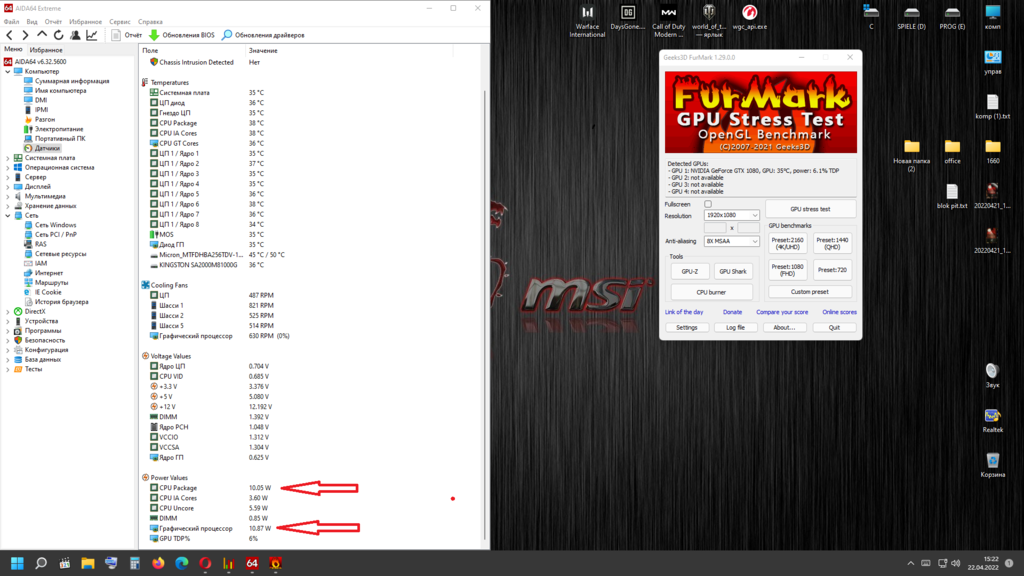Open FurMark Settings
Screen dimensions: 1024x576
coord(686,328)
